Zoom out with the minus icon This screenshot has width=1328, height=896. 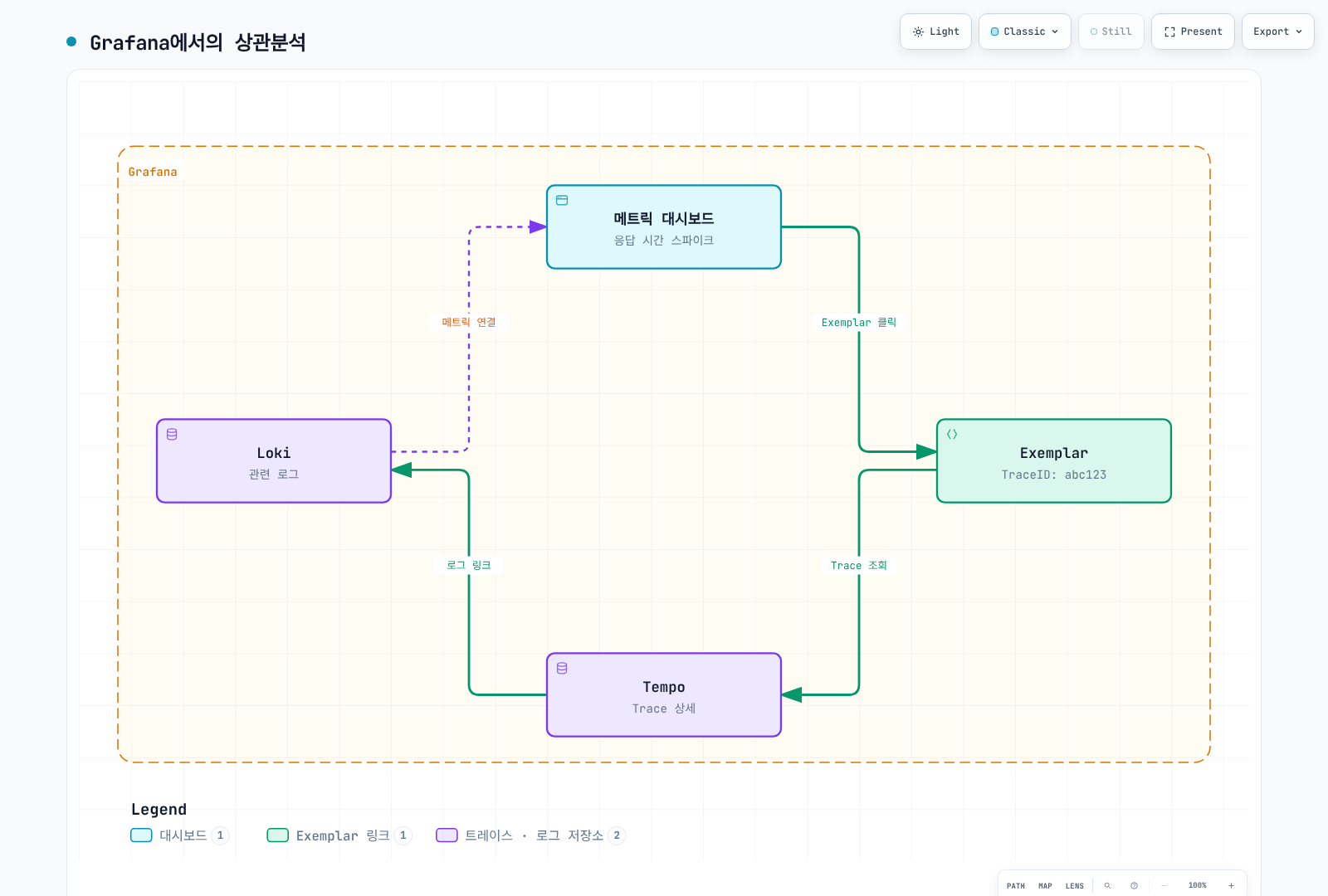1164,886
